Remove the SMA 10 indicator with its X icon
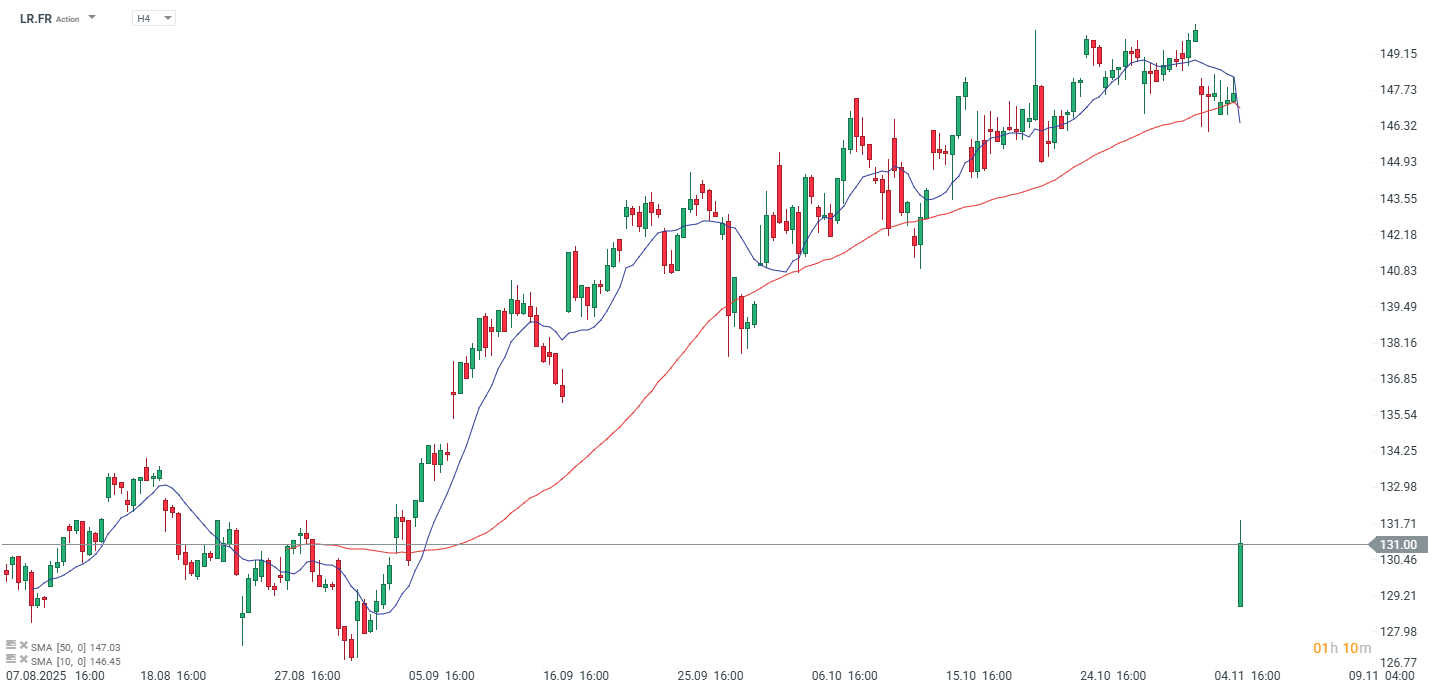The height and width of the screenshot is (693, 1440). click(23, 660)
